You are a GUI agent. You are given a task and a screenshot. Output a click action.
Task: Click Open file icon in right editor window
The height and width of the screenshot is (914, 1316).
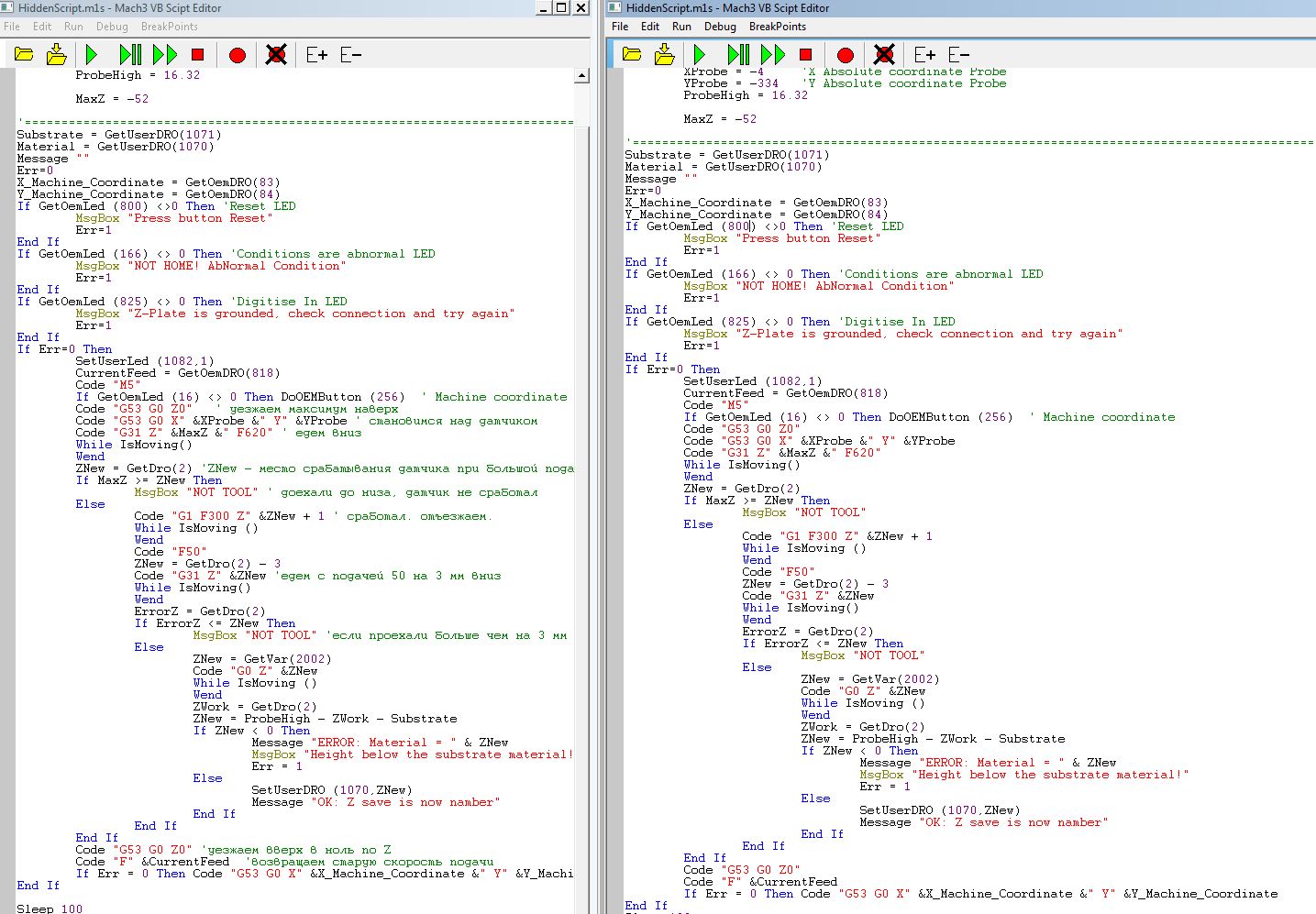(632, 55)
